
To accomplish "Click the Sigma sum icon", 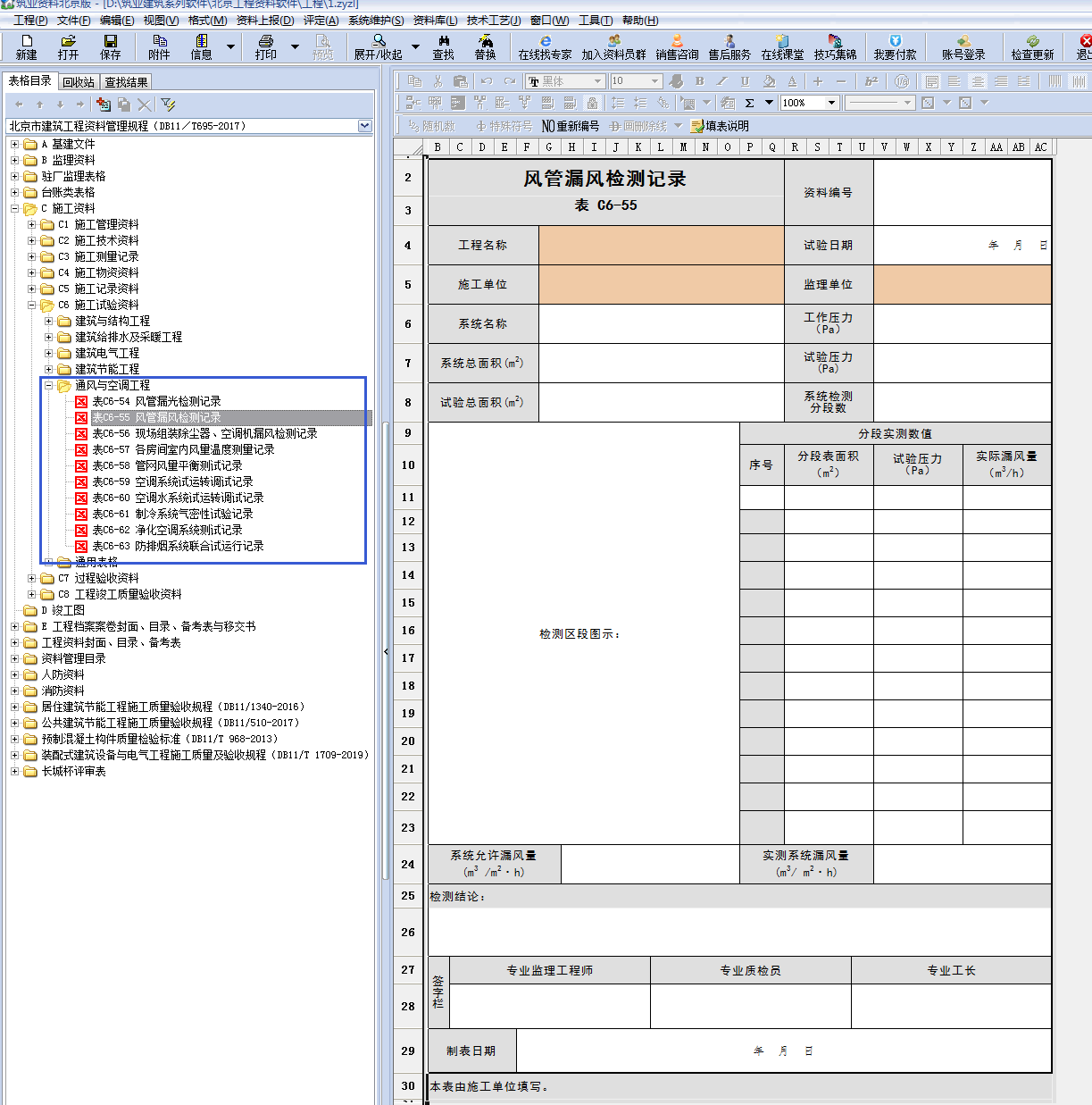I will click(x=749, y=103).
